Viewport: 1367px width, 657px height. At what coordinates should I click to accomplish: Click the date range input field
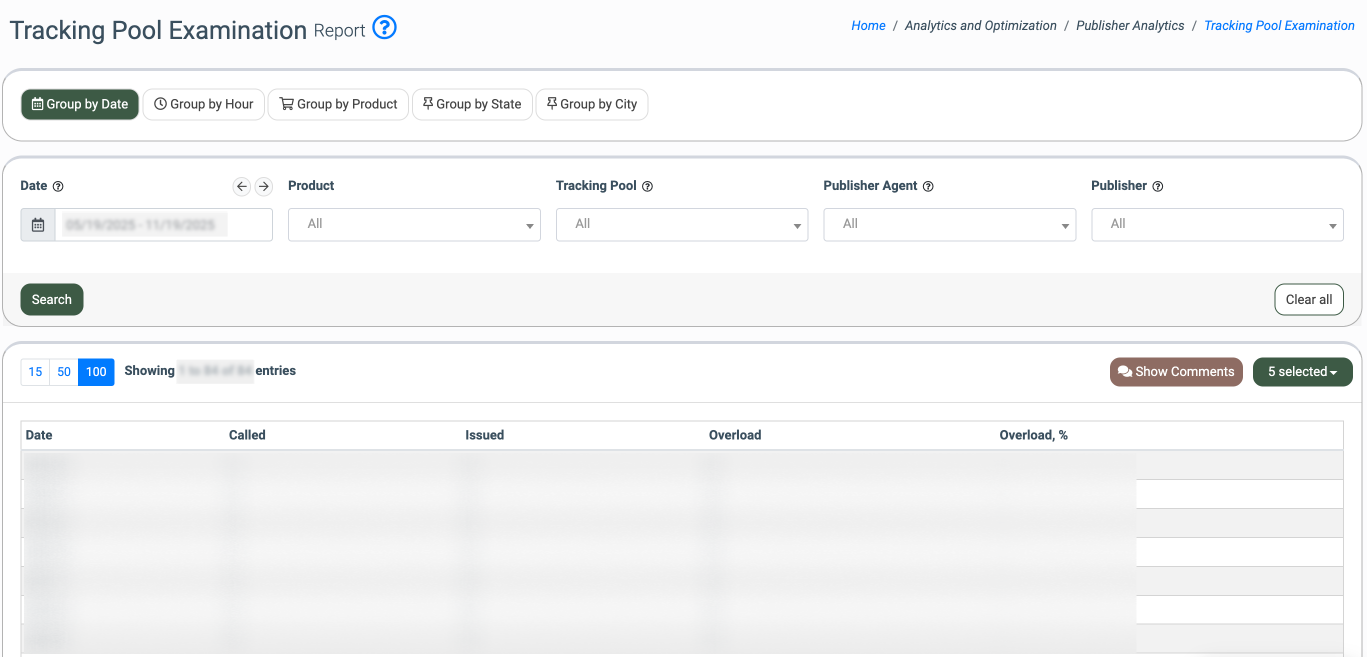pyautogui.click(x=163, y=225)
